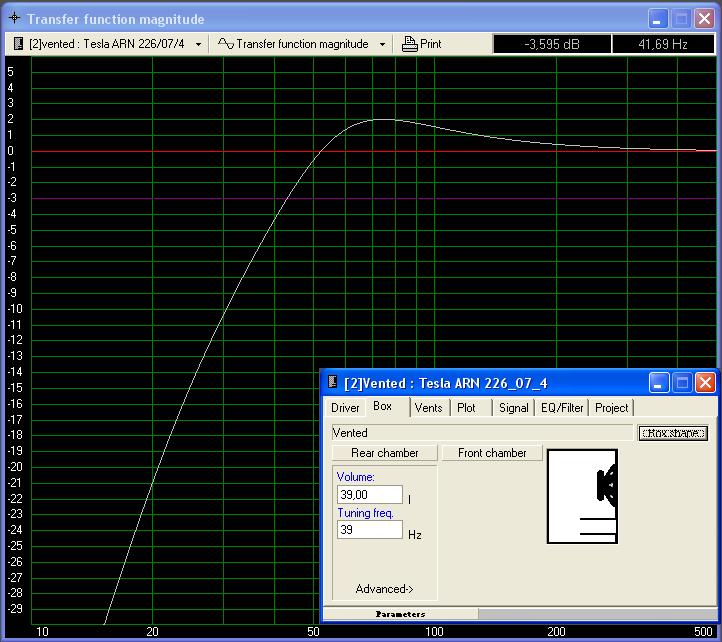Image resolution: width=722 pixels, height=642 pixels.
Task: Click the Box shape button
Action: point(673,433)
